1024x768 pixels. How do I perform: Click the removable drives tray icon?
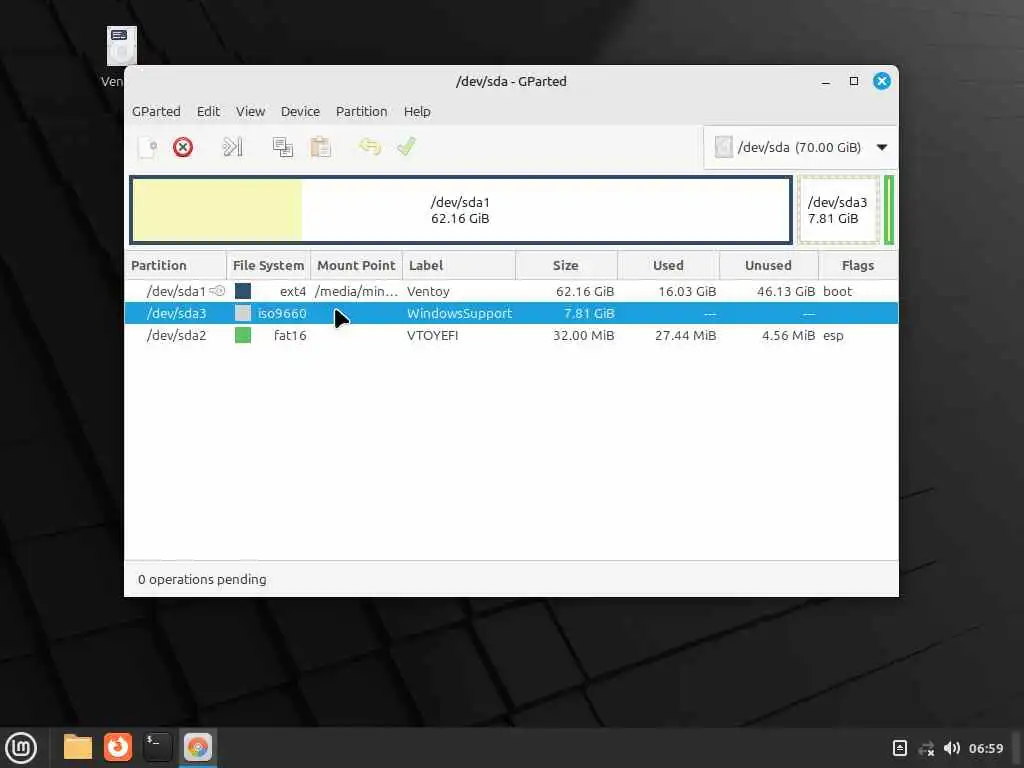point(899,748)
